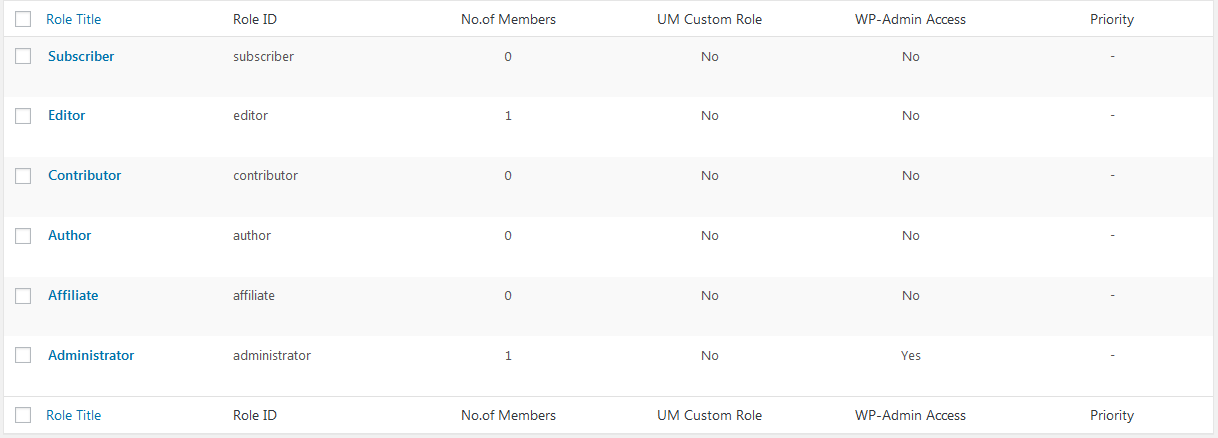Toggle select-all checkbox in table header
The image size is (1218, 438).
point(23,19)
